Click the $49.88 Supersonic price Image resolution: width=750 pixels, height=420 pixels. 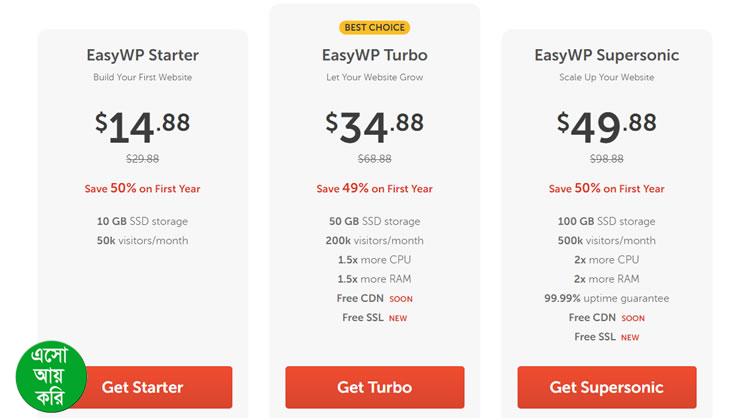click(x=606, y=125)
